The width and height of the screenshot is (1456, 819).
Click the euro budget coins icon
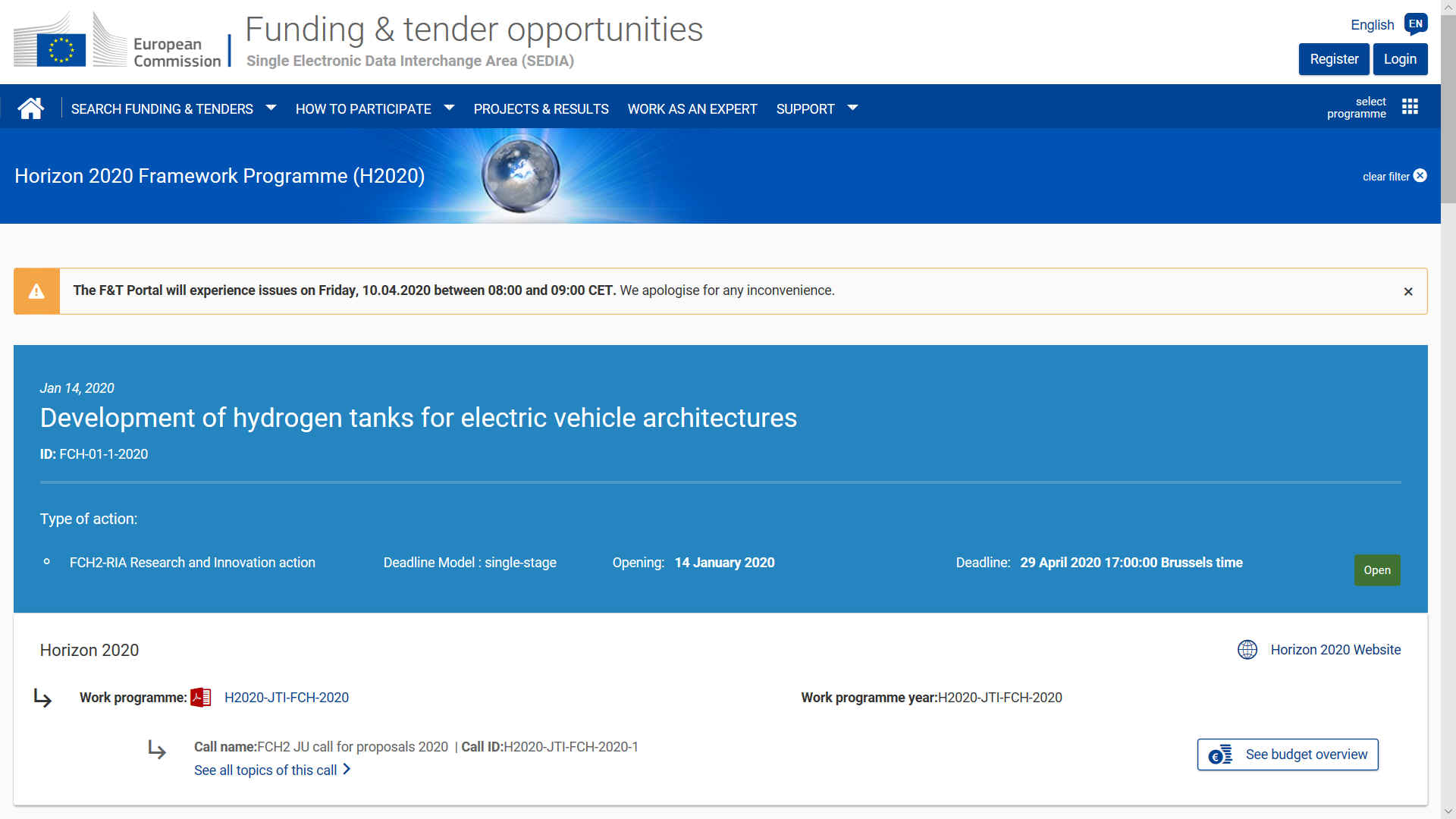pyautogui.click(x=1220, y=755)
